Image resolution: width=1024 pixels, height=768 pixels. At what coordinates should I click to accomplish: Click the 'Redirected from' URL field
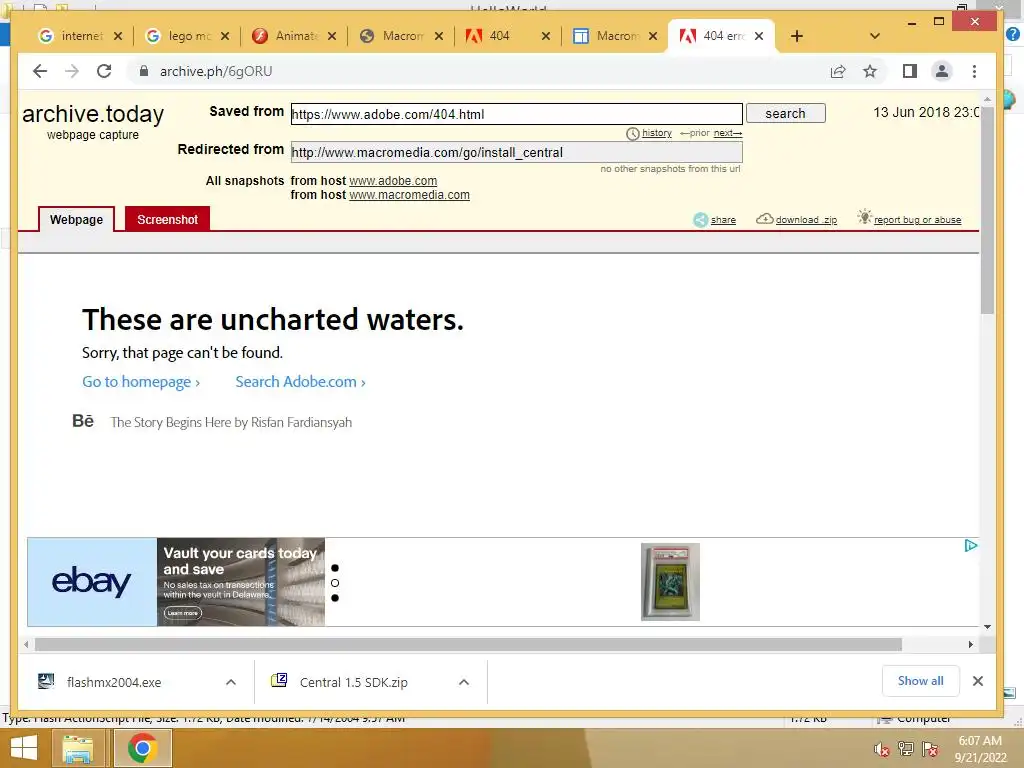tap(517, 152)
